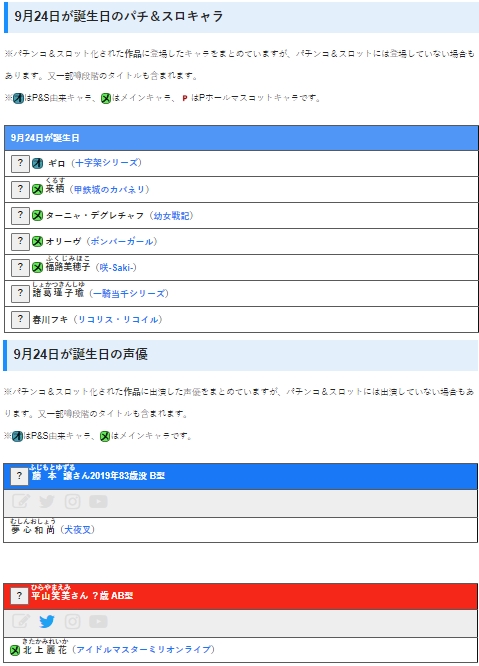479x666 pixels.
Task: Click 藤本譲's Instagram icon
Action: click(73, 502)
